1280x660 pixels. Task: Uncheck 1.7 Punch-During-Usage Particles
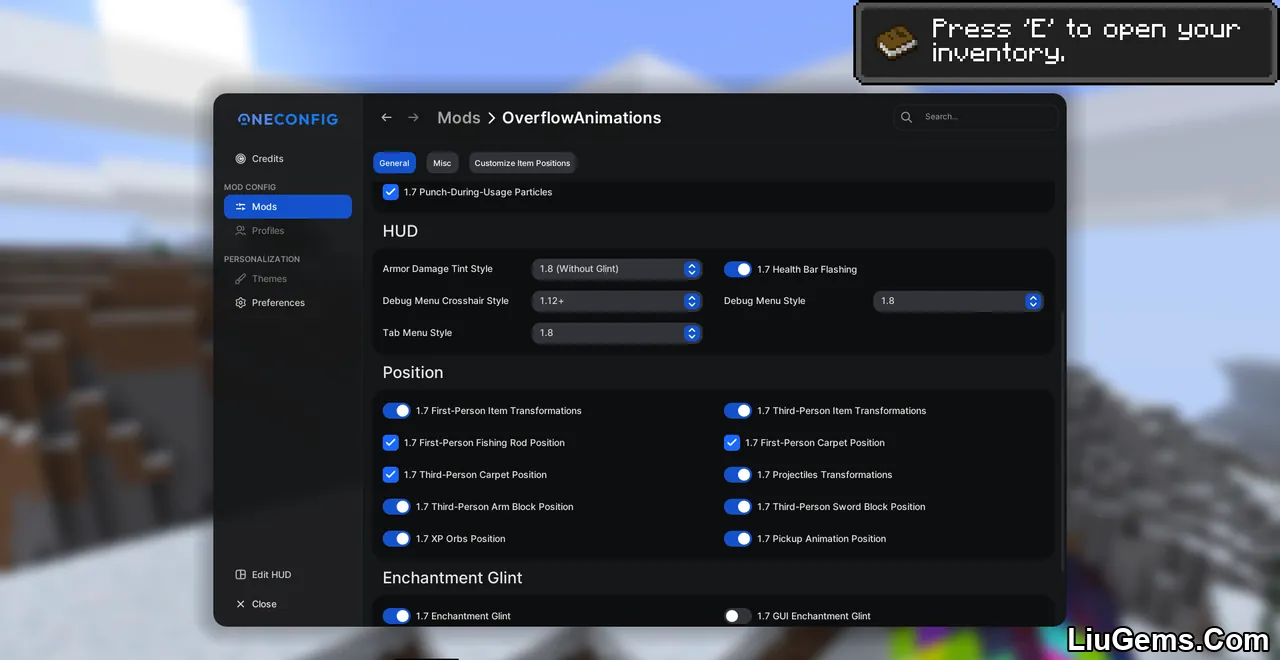pos(391,192)
